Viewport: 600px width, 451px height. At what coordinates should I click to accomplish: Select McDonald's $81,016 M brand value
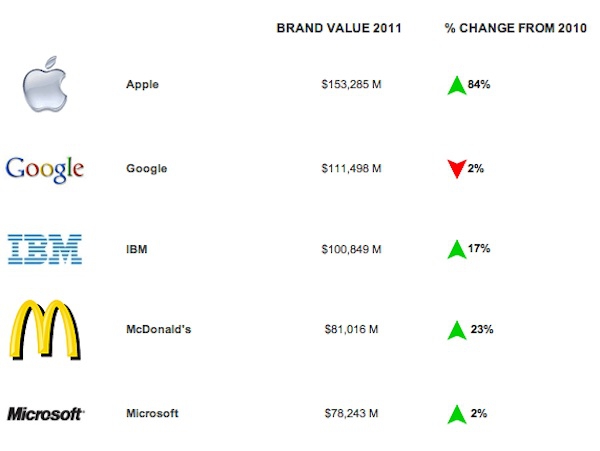point(351,329)
